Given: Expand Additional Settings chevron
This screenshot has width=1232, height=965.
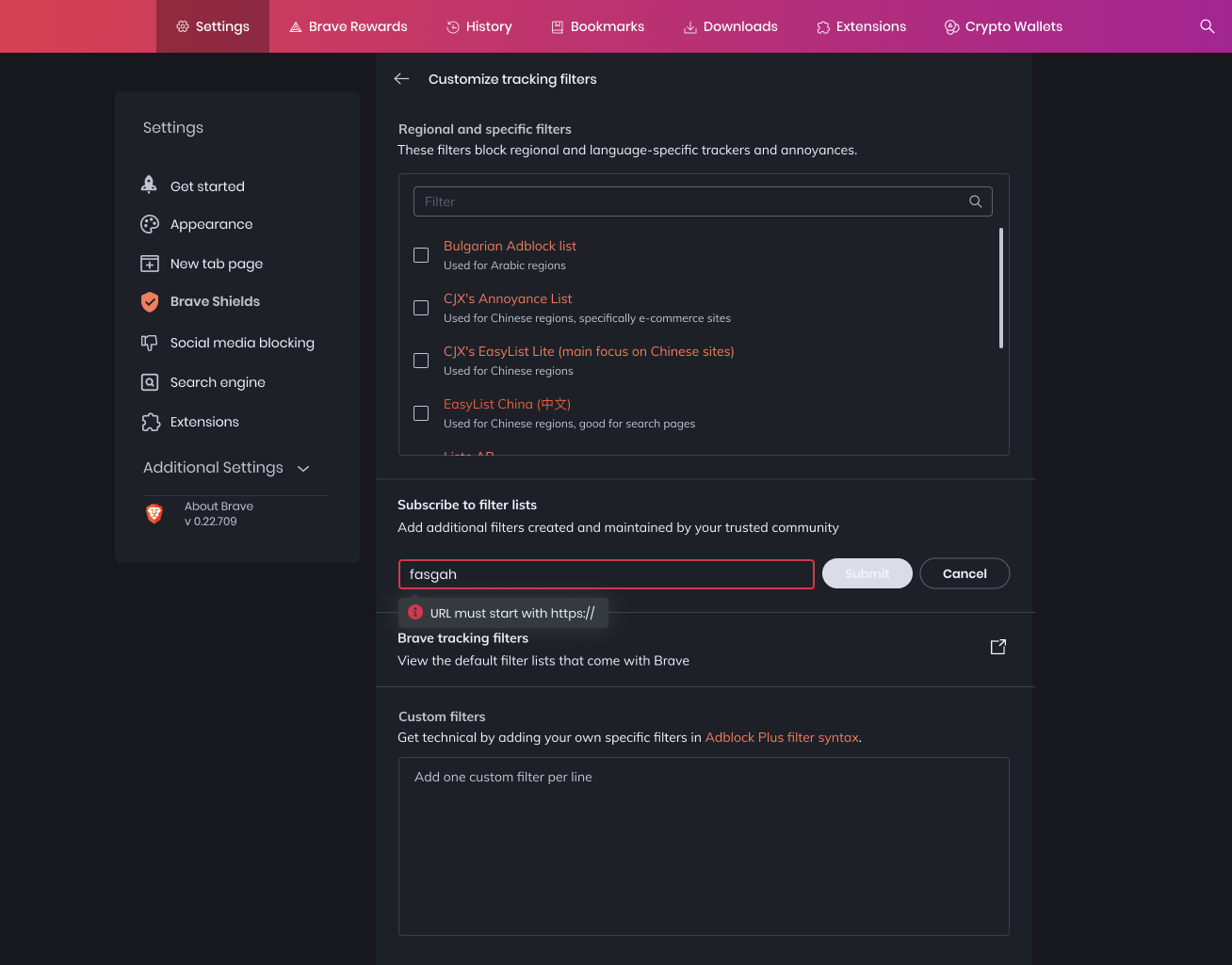Looking at the screenshot, I should (303, 468).
